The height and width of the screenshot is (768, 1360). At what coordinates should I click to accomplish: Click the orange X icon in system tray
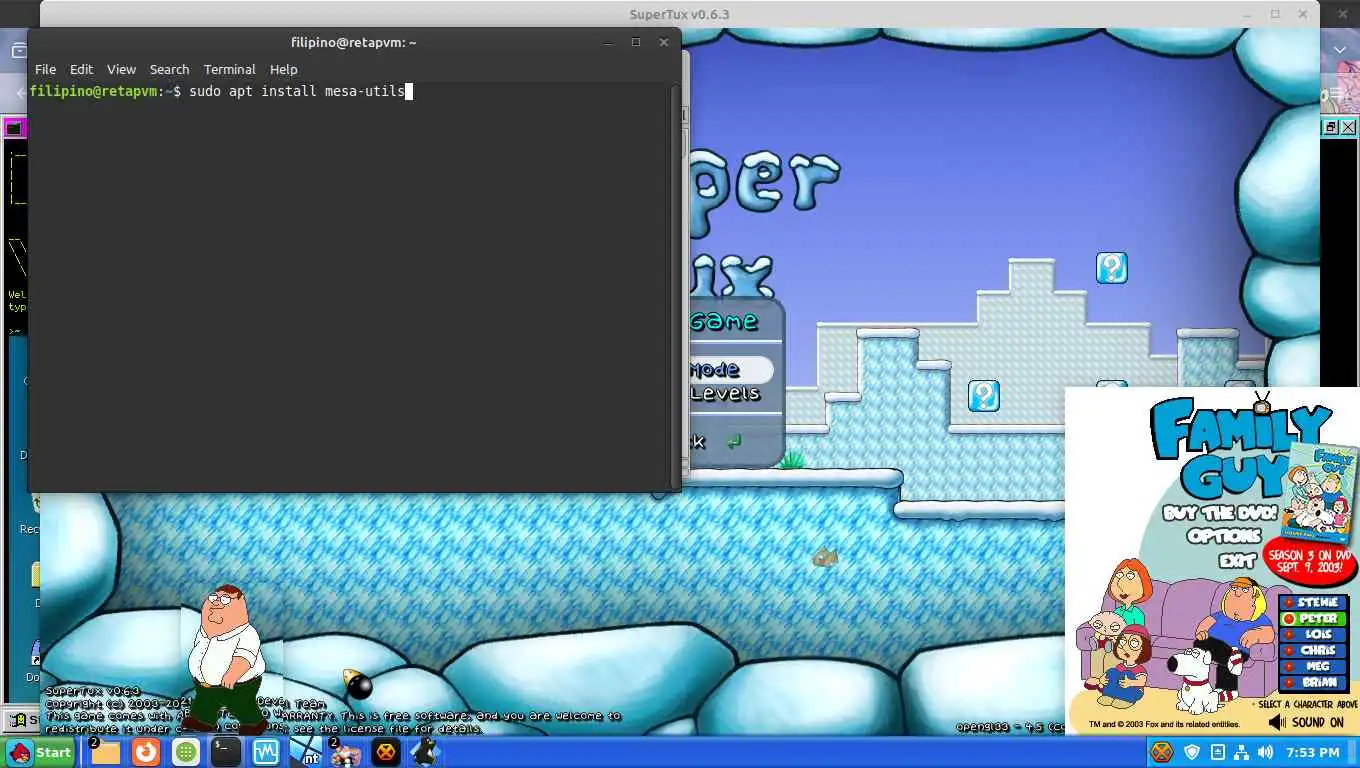1161,752
